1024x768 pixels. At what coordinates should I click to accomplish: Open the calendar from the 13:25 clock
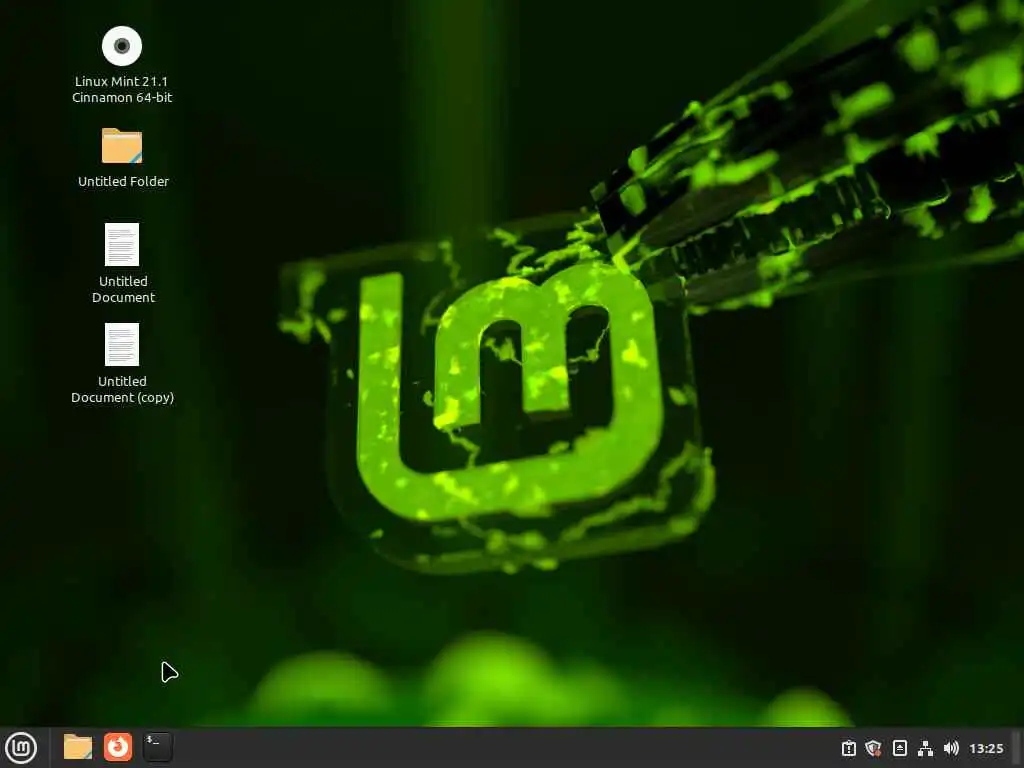[986, 748]
